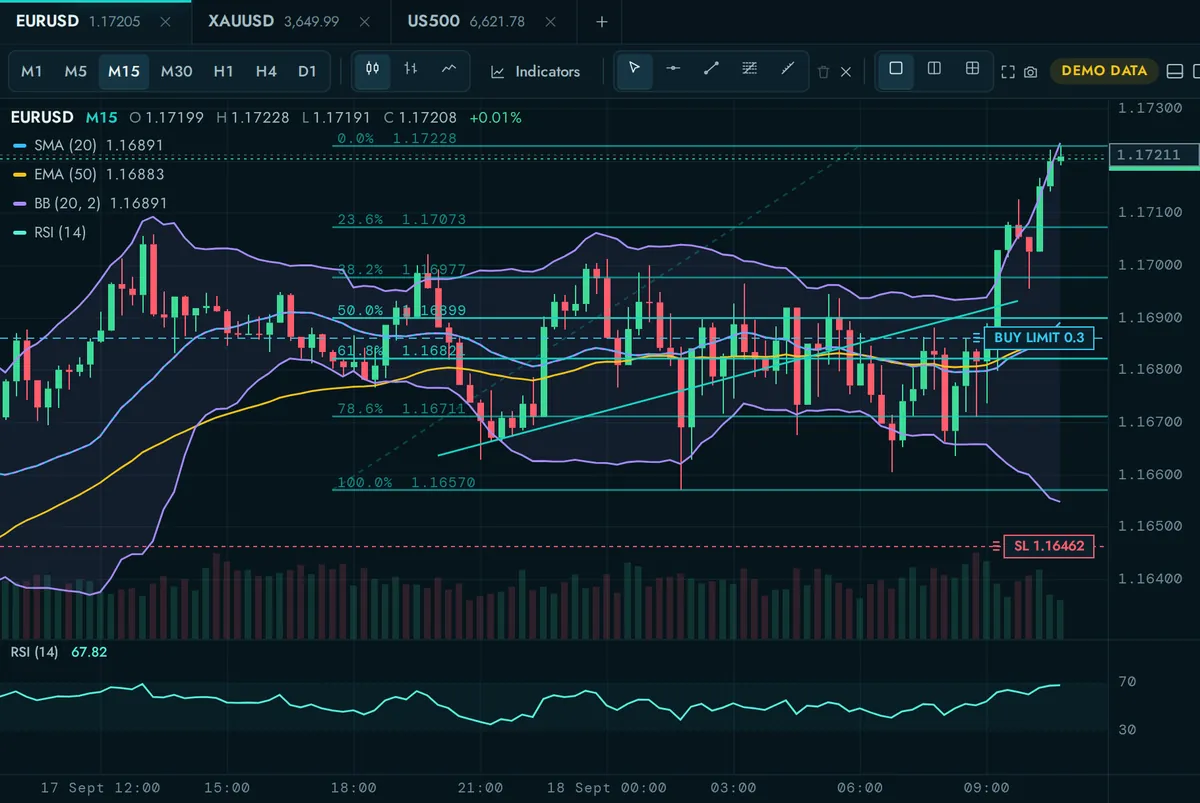Switch to bar chart type
The image size is (1200, 803).
411,70
